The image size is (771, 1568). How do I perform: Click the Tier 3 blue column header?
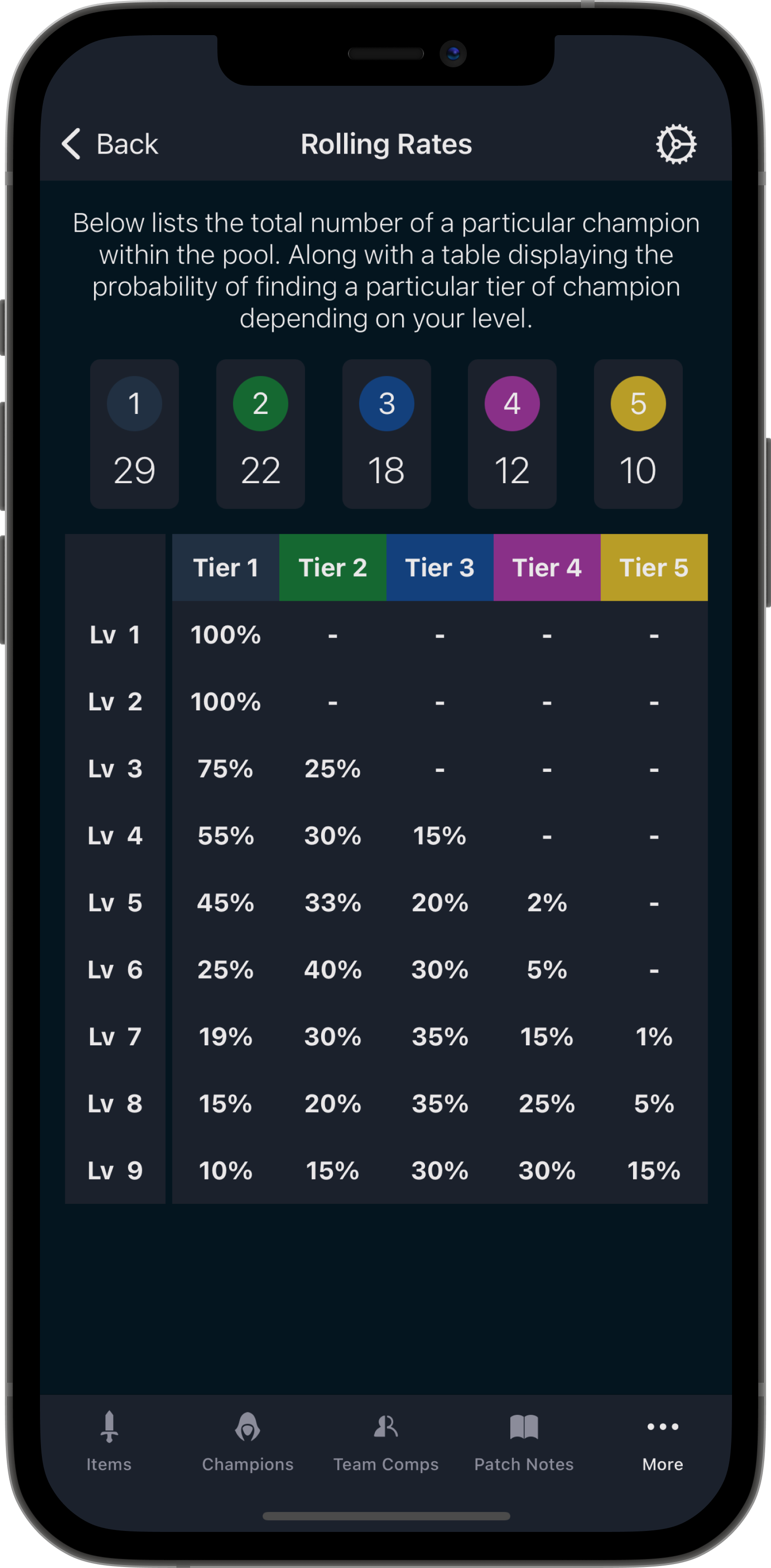[440, 568]
